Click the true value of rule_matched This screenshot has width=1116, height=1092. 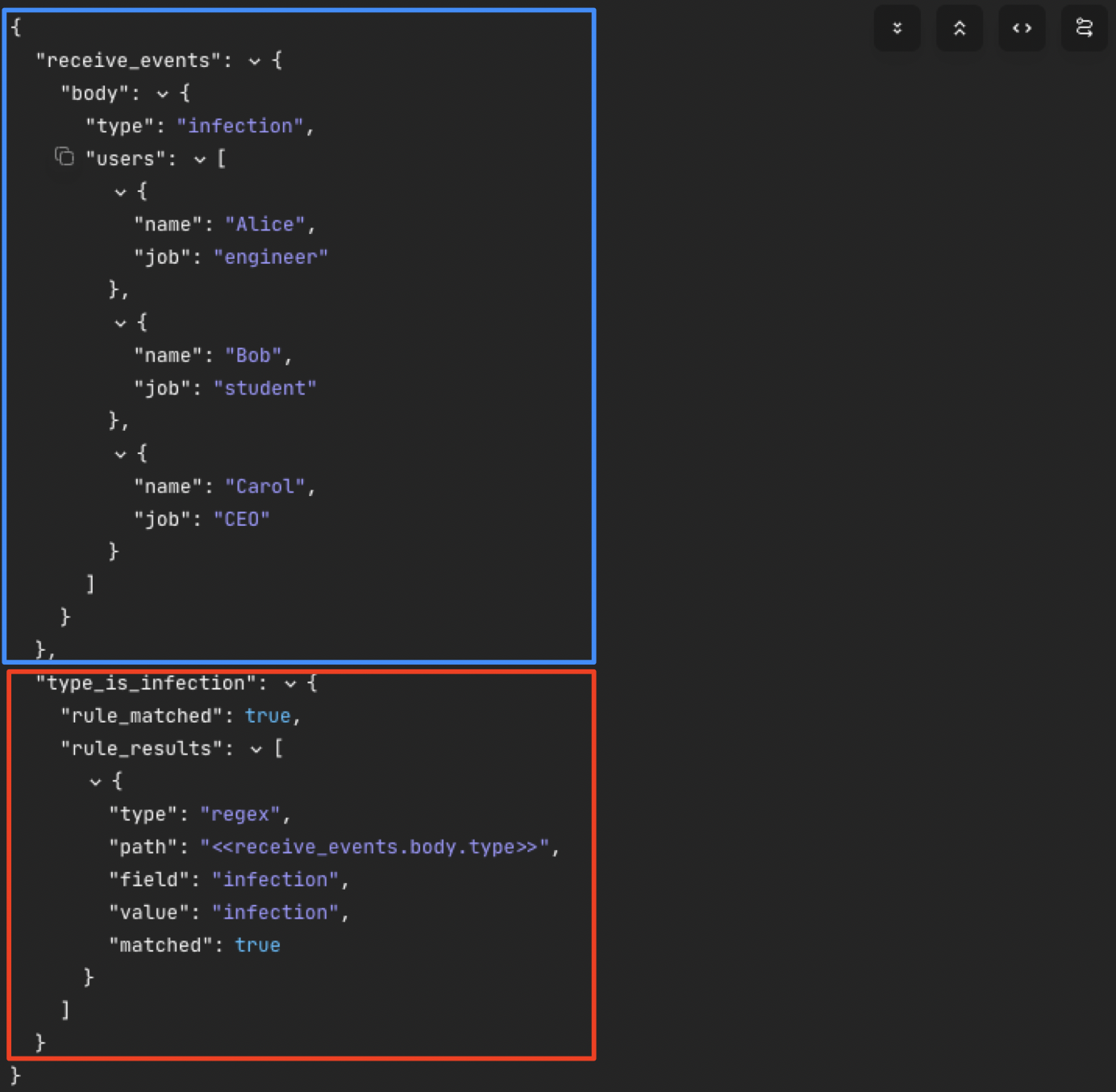coord(268,716)
